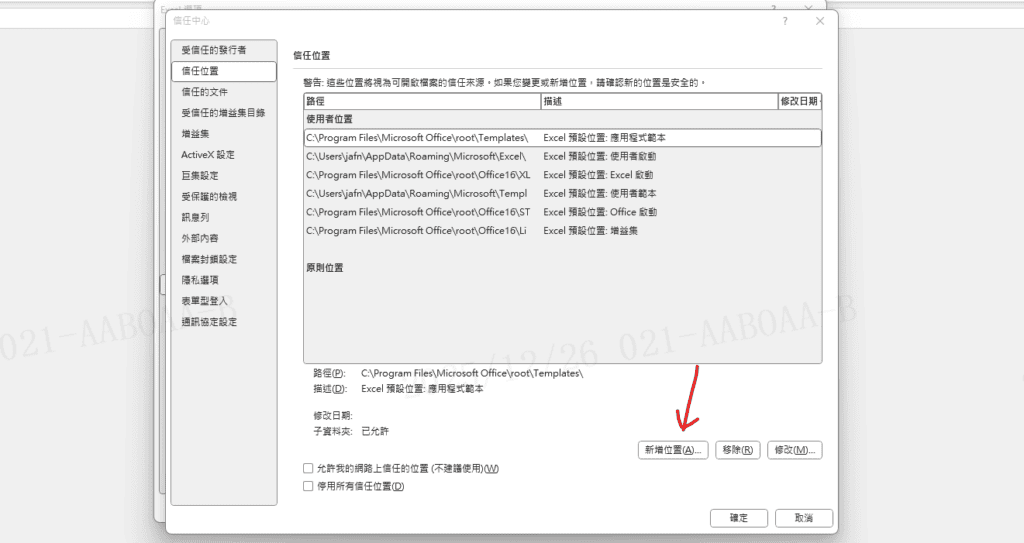Open ActiveX 設定 page
Viewport: 1024px width, 543px height.
tap(208, 155)
